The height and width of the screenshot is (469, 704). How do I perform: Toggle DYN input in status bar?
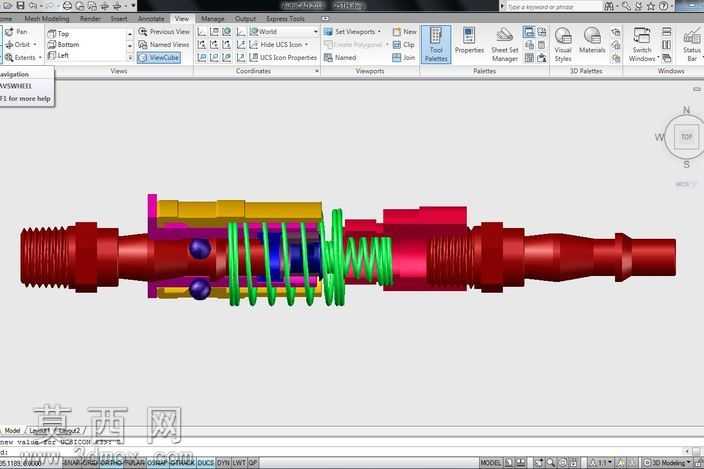pyautogui.click(x=223, y=463)
